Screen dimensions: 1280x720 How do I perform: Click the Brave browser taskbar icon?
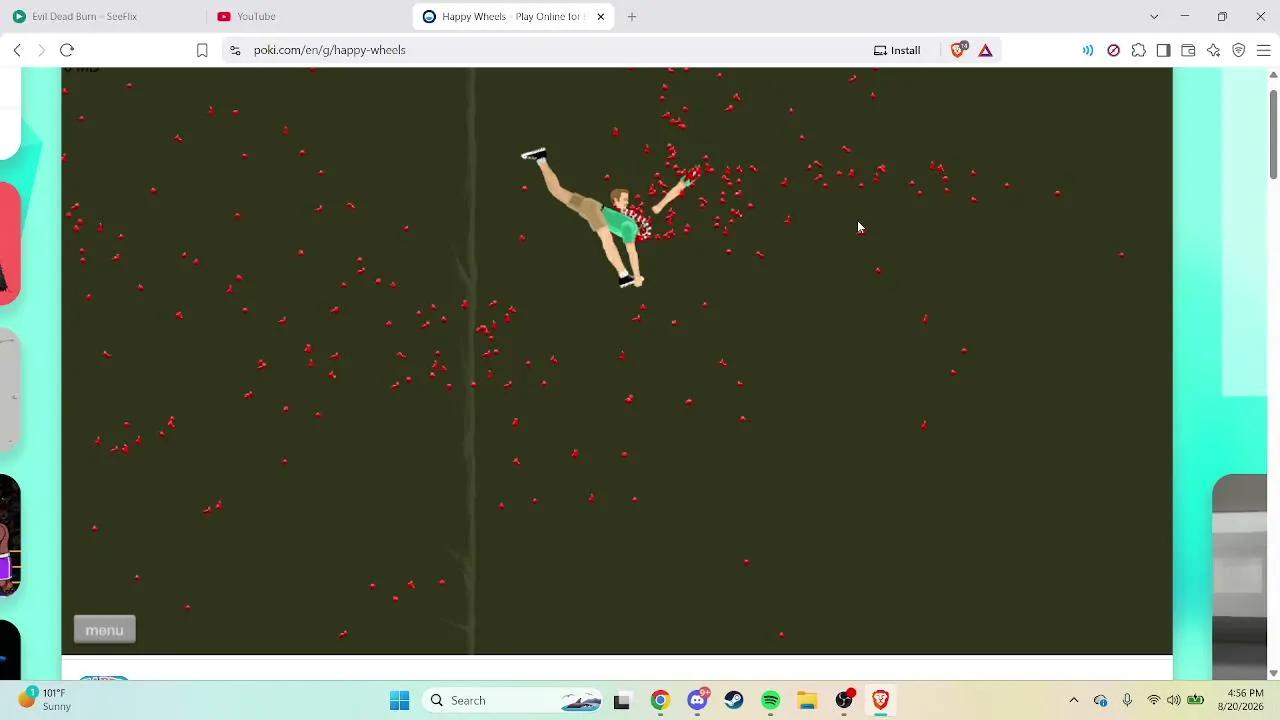[881, 700]
